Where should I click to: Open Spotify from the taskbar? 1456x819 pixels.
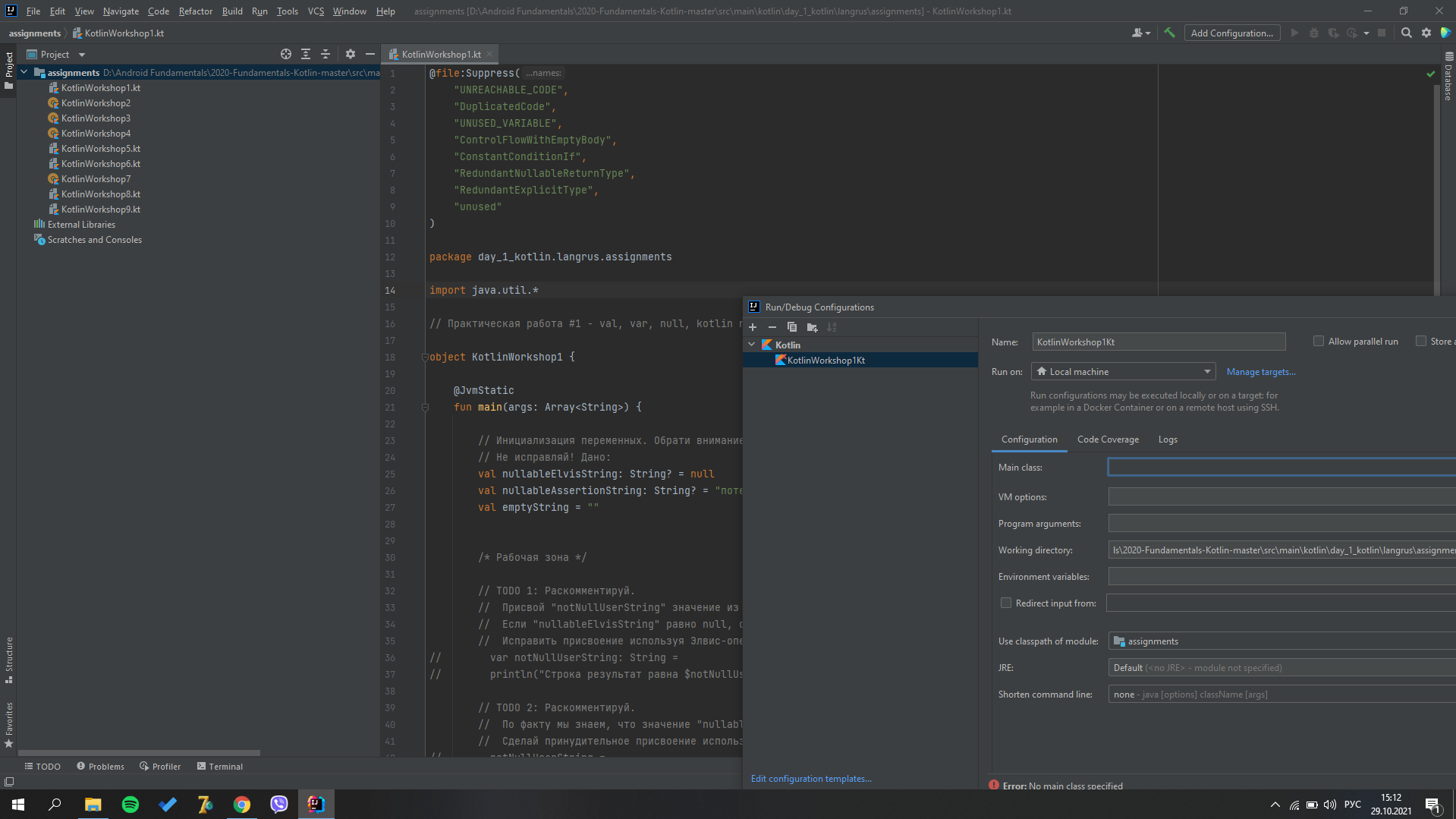[x=131, y=804]
